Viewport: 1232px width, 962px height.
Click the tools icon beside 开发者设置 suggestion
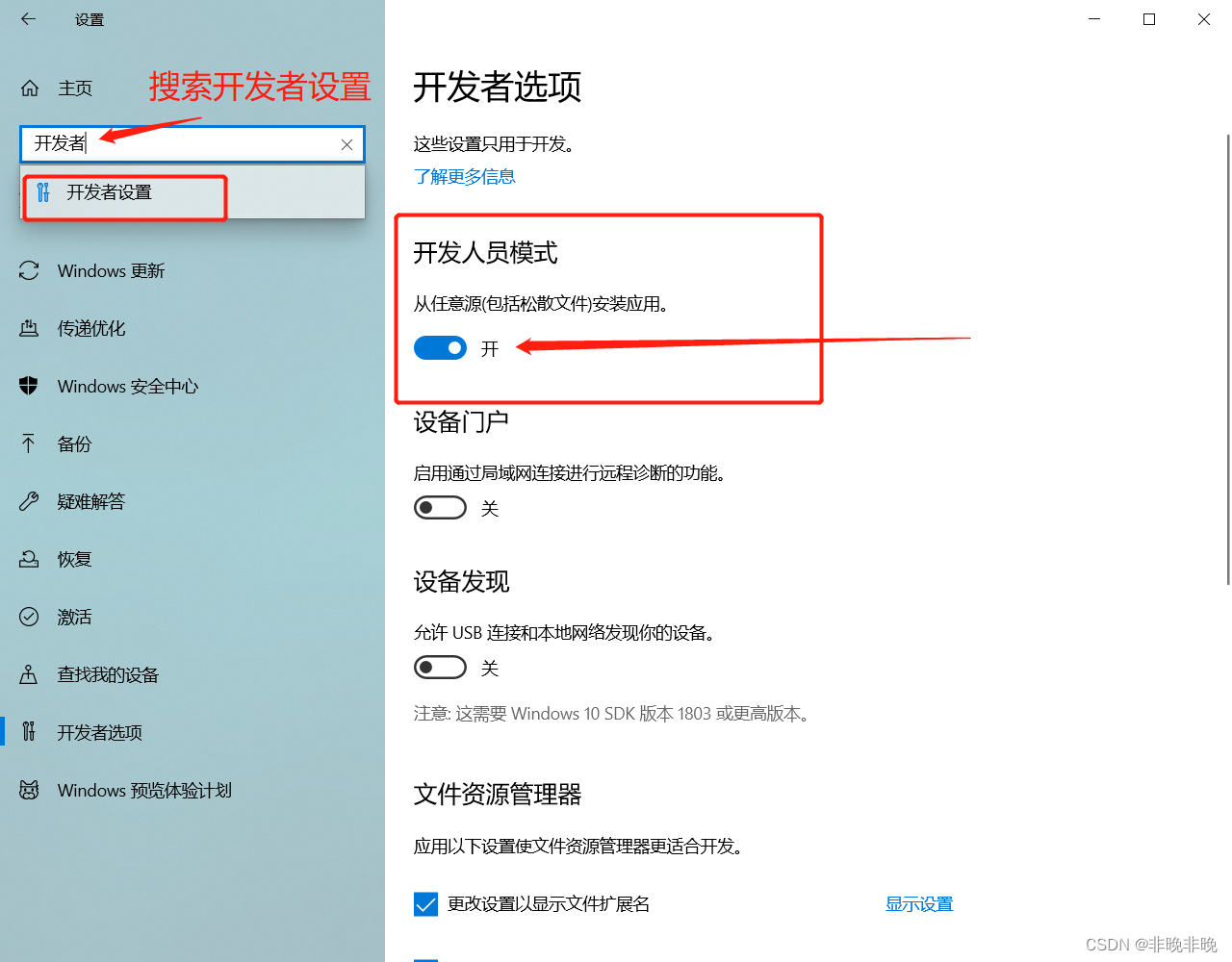point(43,192)
